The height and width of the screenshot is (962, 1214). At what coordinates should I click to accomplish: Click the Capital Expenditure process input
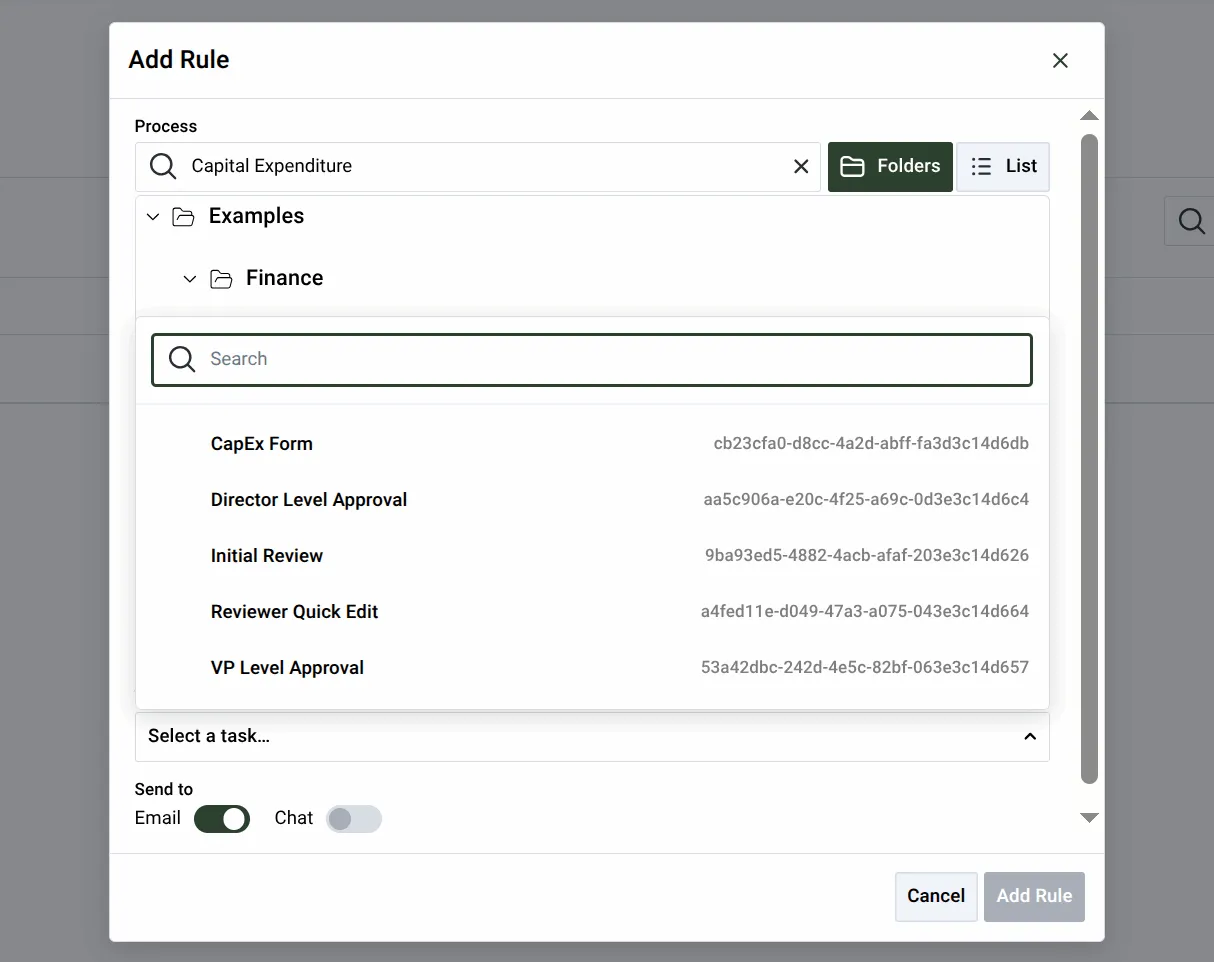tap(480, 167)
